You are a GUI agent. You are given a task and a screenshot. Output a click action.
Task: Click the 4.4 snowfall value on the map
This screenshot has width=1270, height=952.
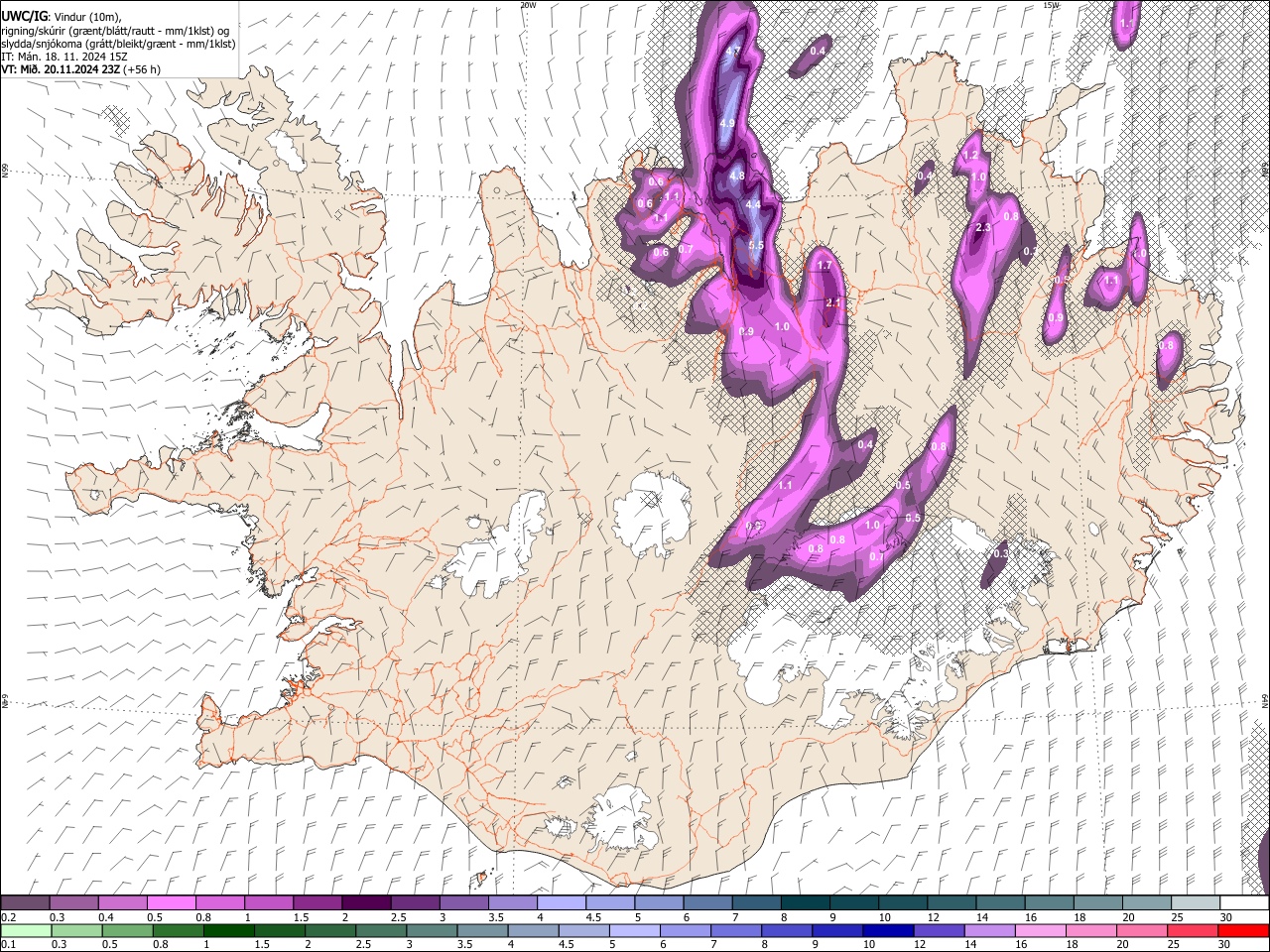tap(753, 205)
